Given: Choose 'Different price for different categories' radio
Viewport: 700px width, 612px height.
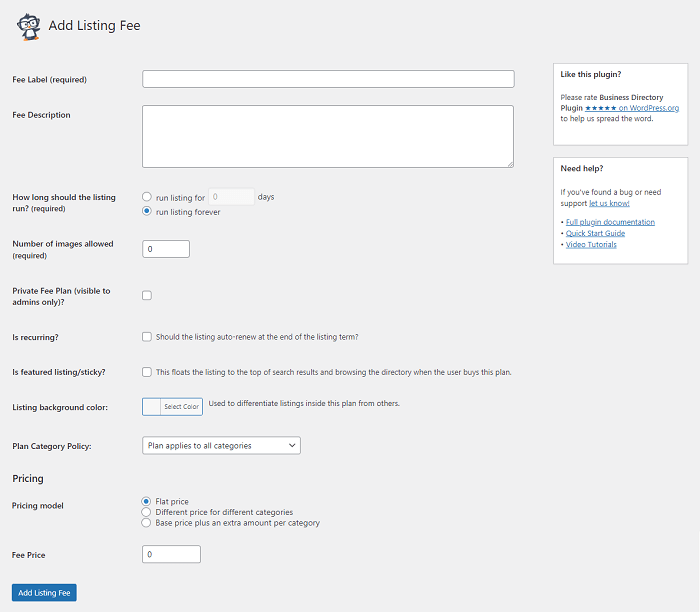Looking at the screenshot, I should point(146,512).
